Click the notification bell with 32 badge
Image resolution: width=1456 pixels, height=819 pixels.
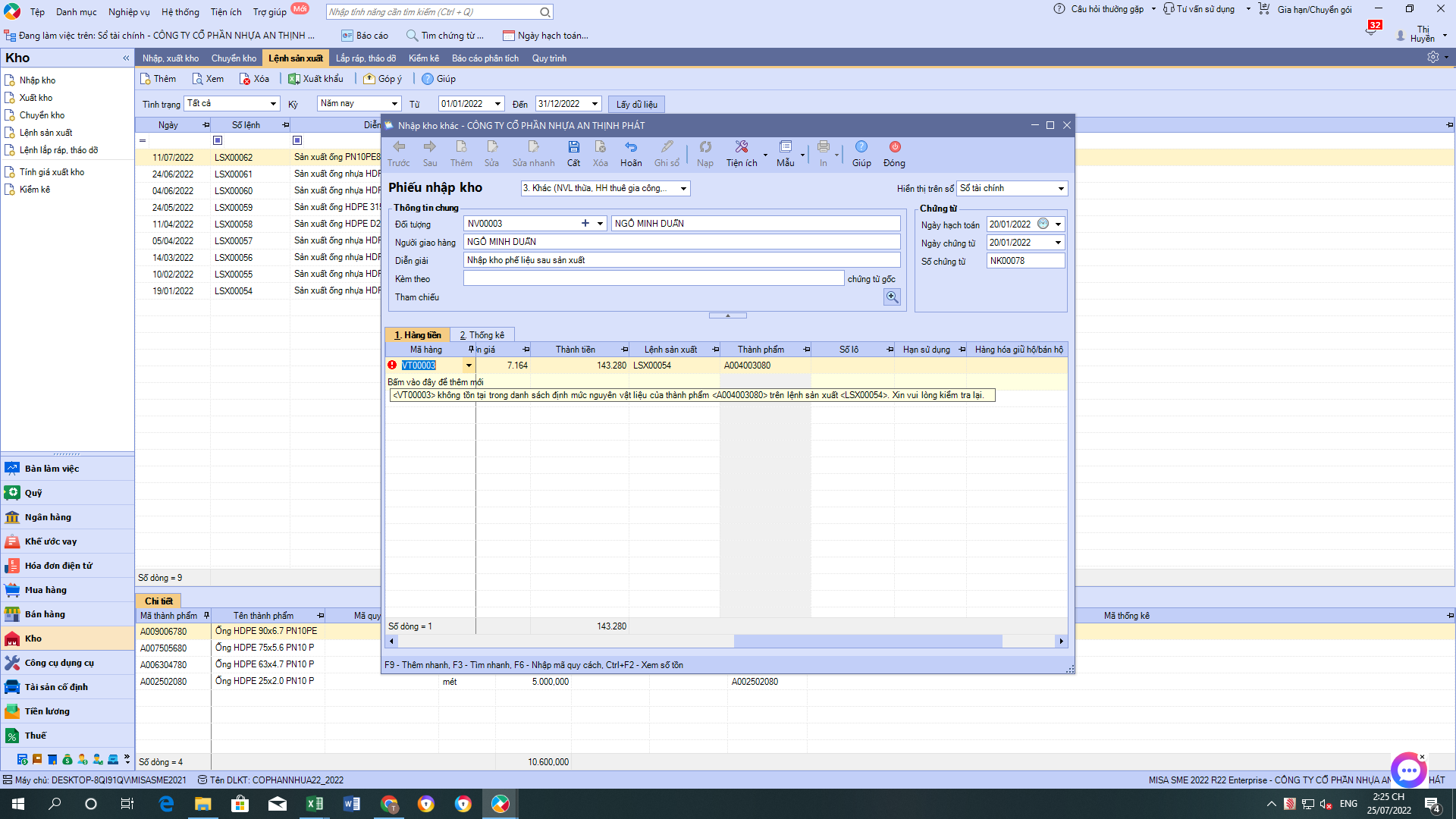(1373, 29)
